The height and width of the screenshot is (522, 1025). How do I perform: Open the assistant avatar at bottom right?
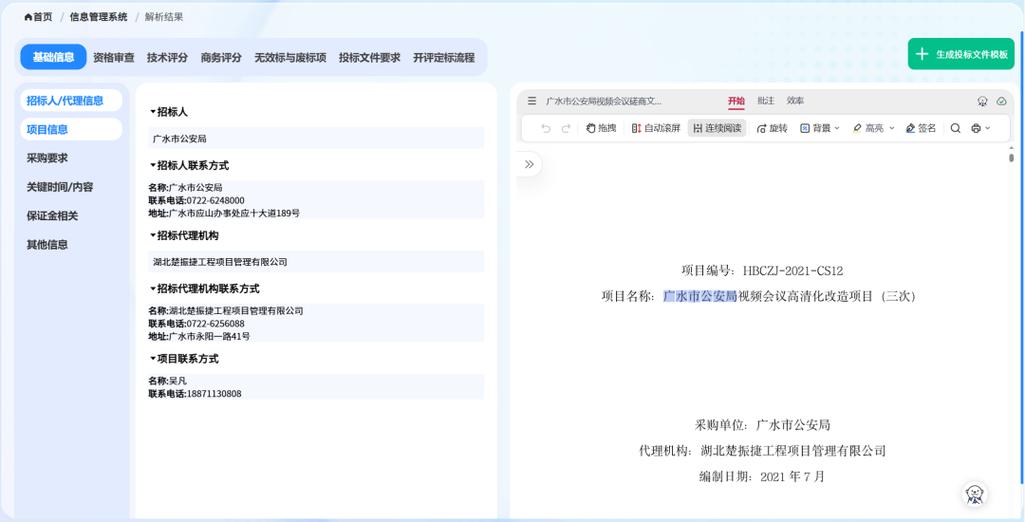(x=975, y=495)
